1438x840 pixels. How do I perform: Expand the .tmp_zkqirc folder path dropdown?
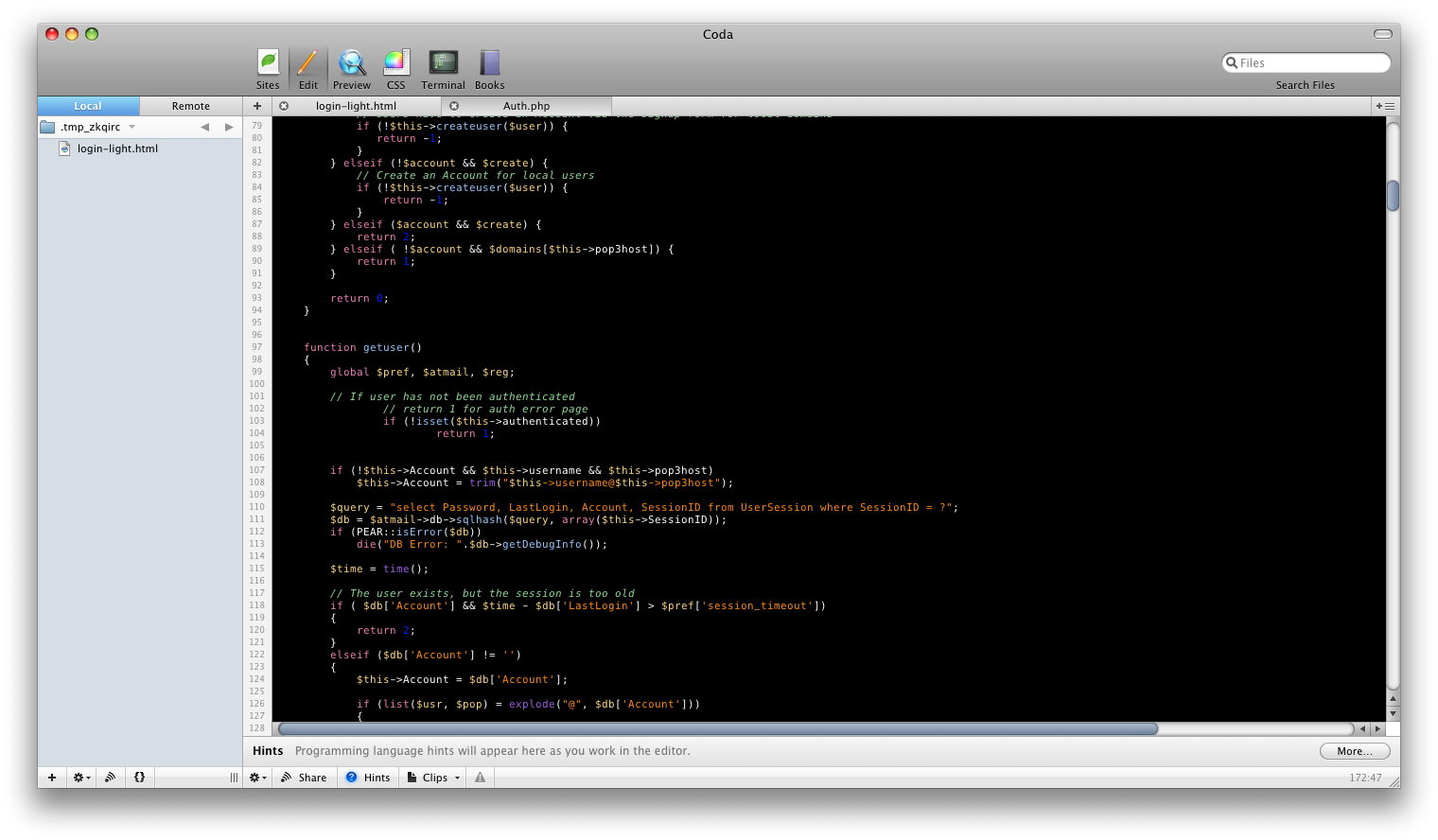pyautogui.click(x=132, y=127)
